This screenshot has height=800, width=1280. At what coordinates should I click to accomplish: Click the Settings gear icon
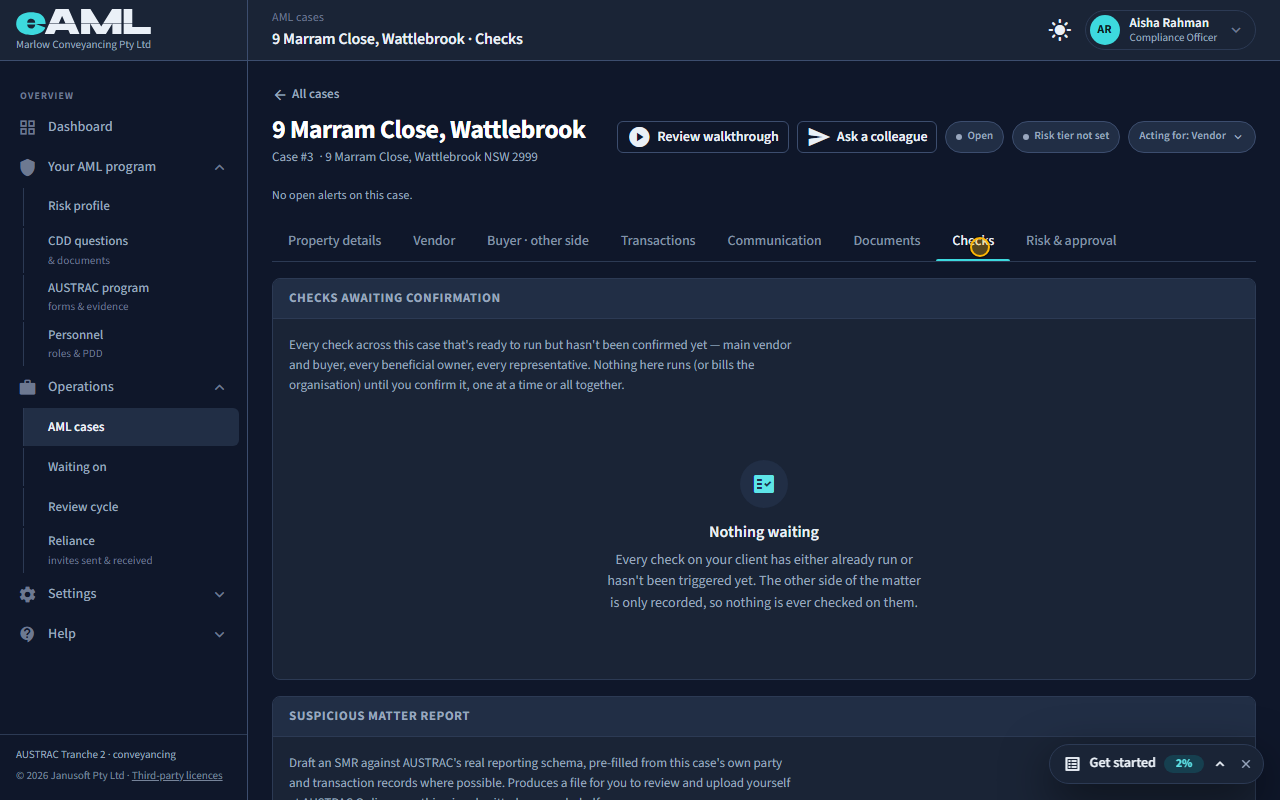pyautogui.click(x=28, y=594)
